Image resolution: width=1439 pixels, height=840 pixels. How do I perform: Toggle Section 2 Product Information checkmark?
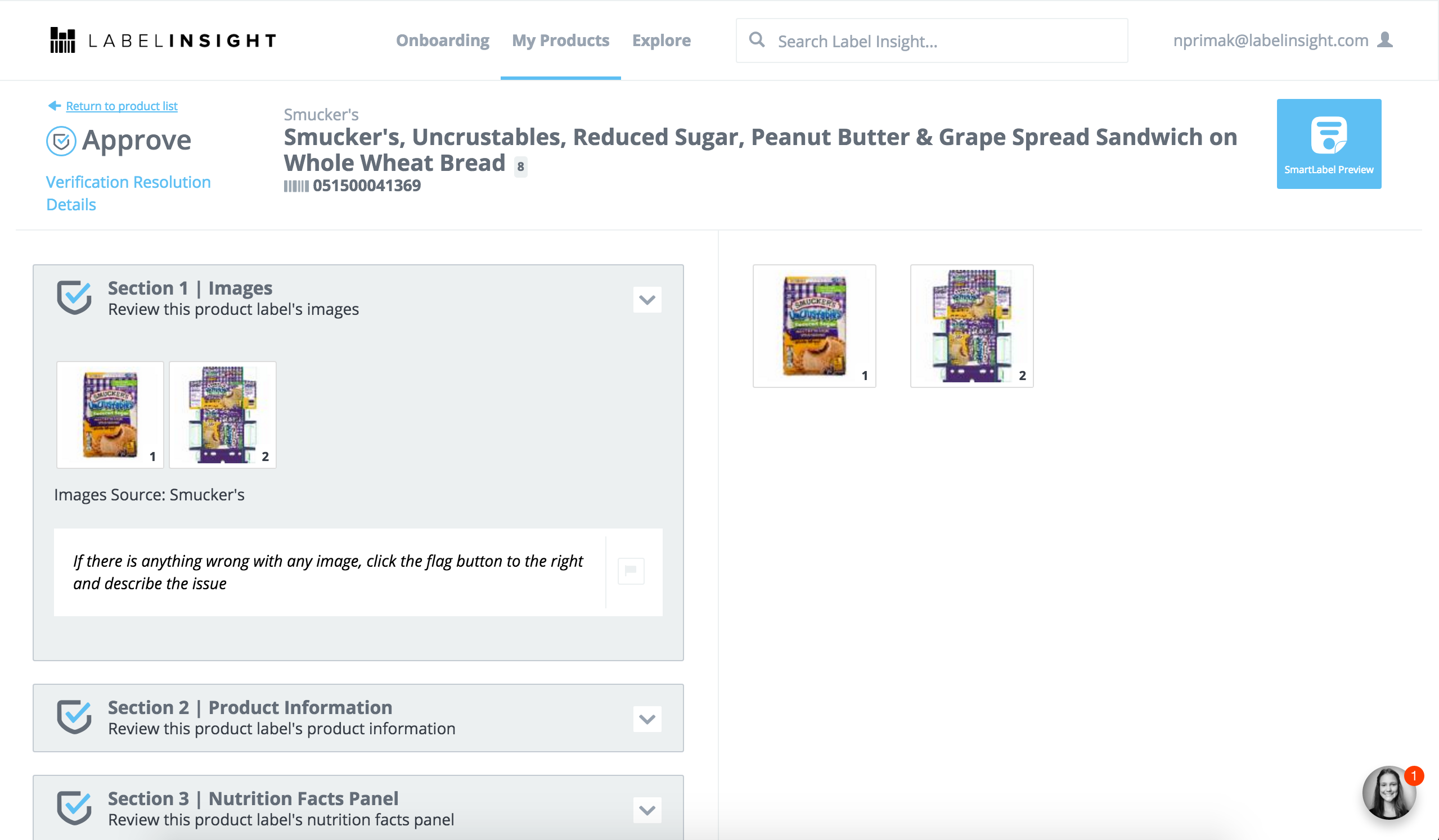(74, 717)
